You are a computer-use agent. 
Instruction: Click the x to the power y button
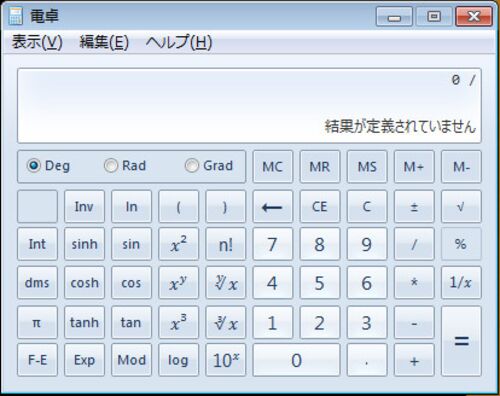[179, 283]
